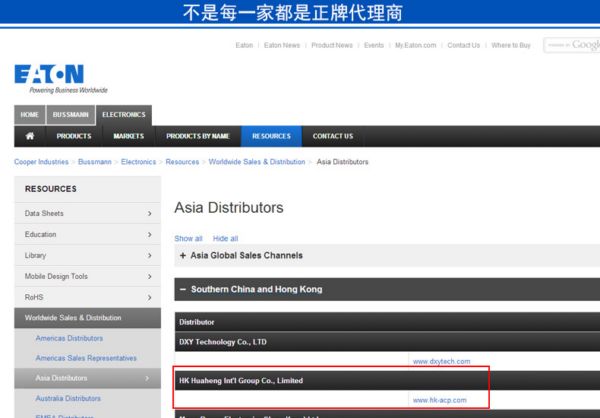The image size is (600, 418).
Task: Expand Library chevron arrow
Action: point(150,256)
